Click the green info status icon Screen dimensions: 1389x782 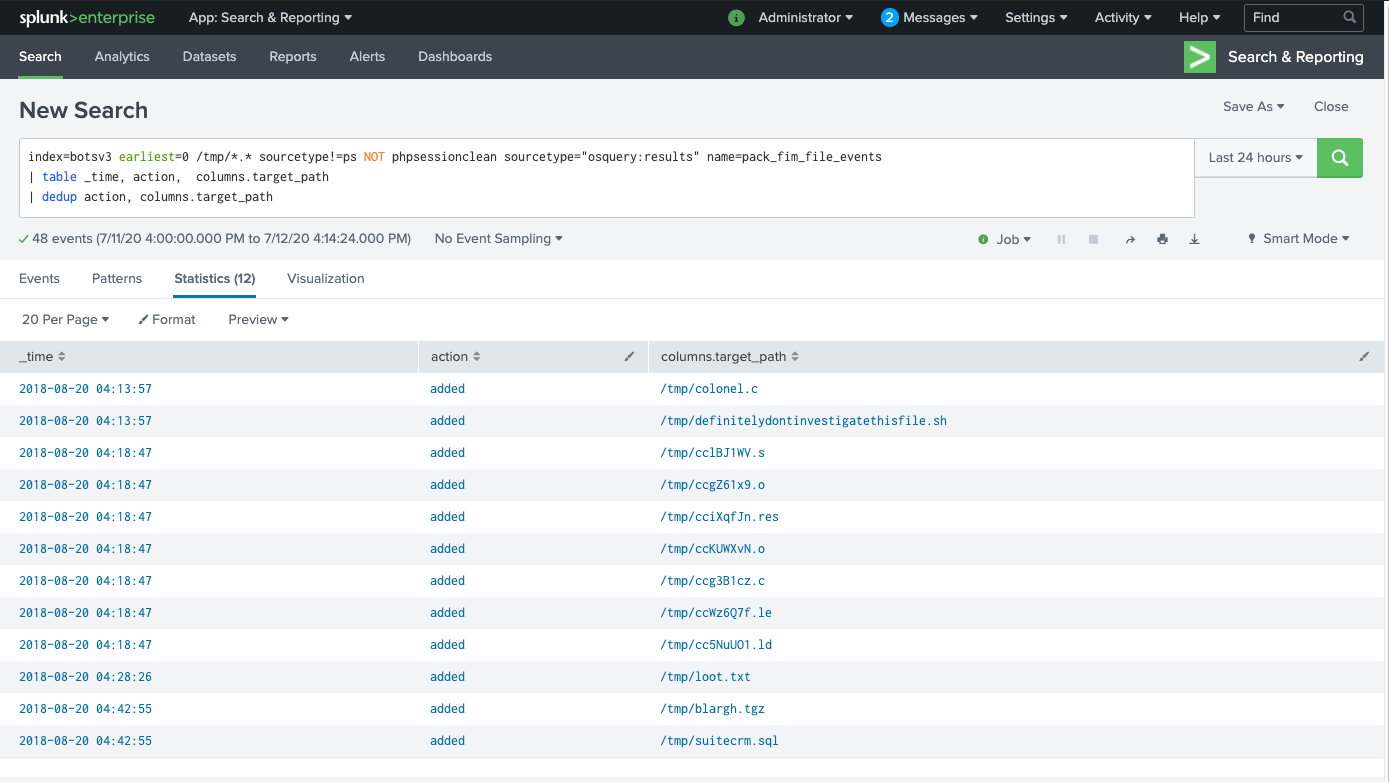click(x=737, y=18)
